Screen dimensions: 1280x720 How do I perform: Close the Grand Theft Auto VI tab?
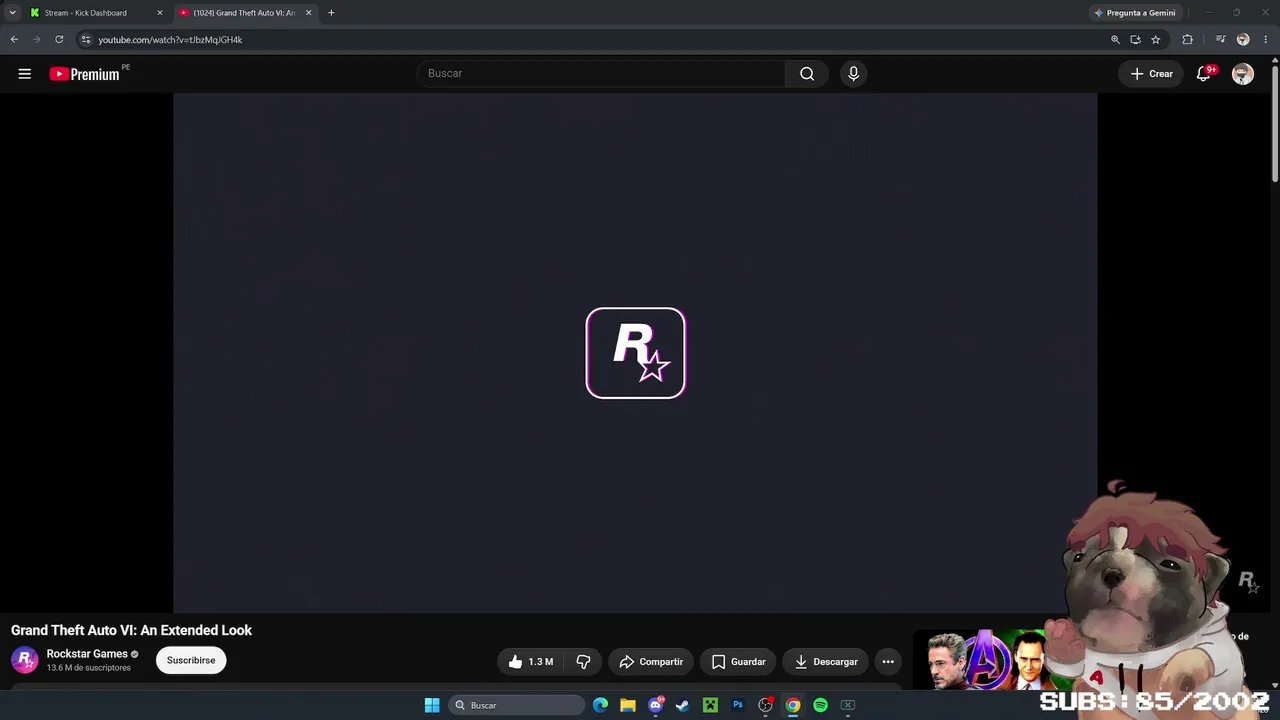click(x=308, y=13)
